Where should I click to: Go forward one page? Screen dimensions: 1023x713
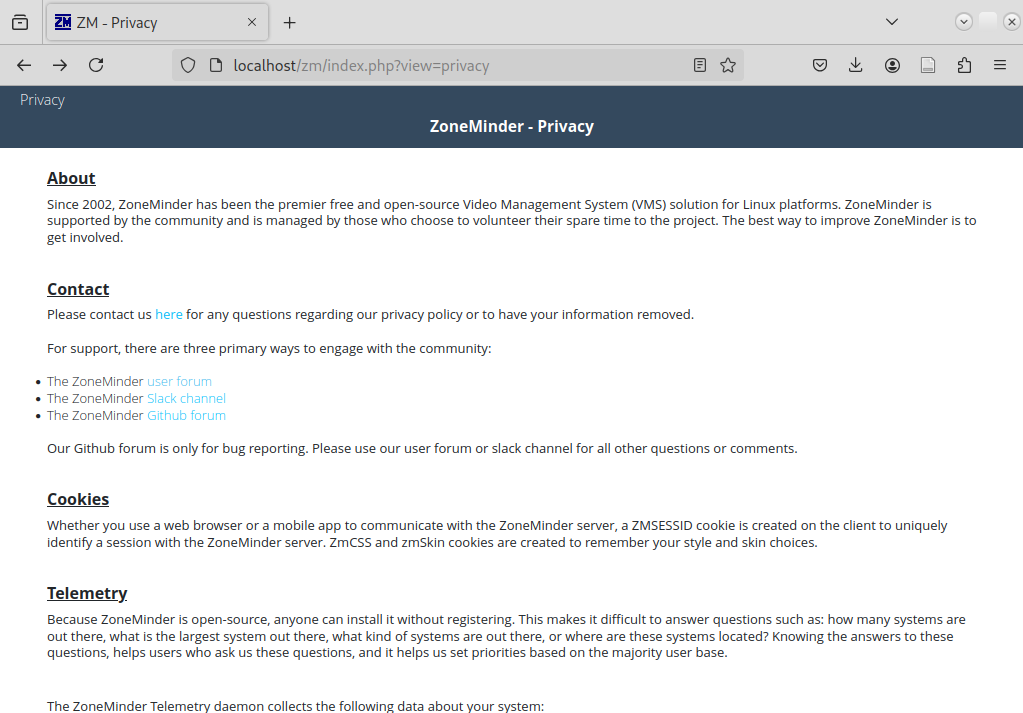click(x=60, y=65)
